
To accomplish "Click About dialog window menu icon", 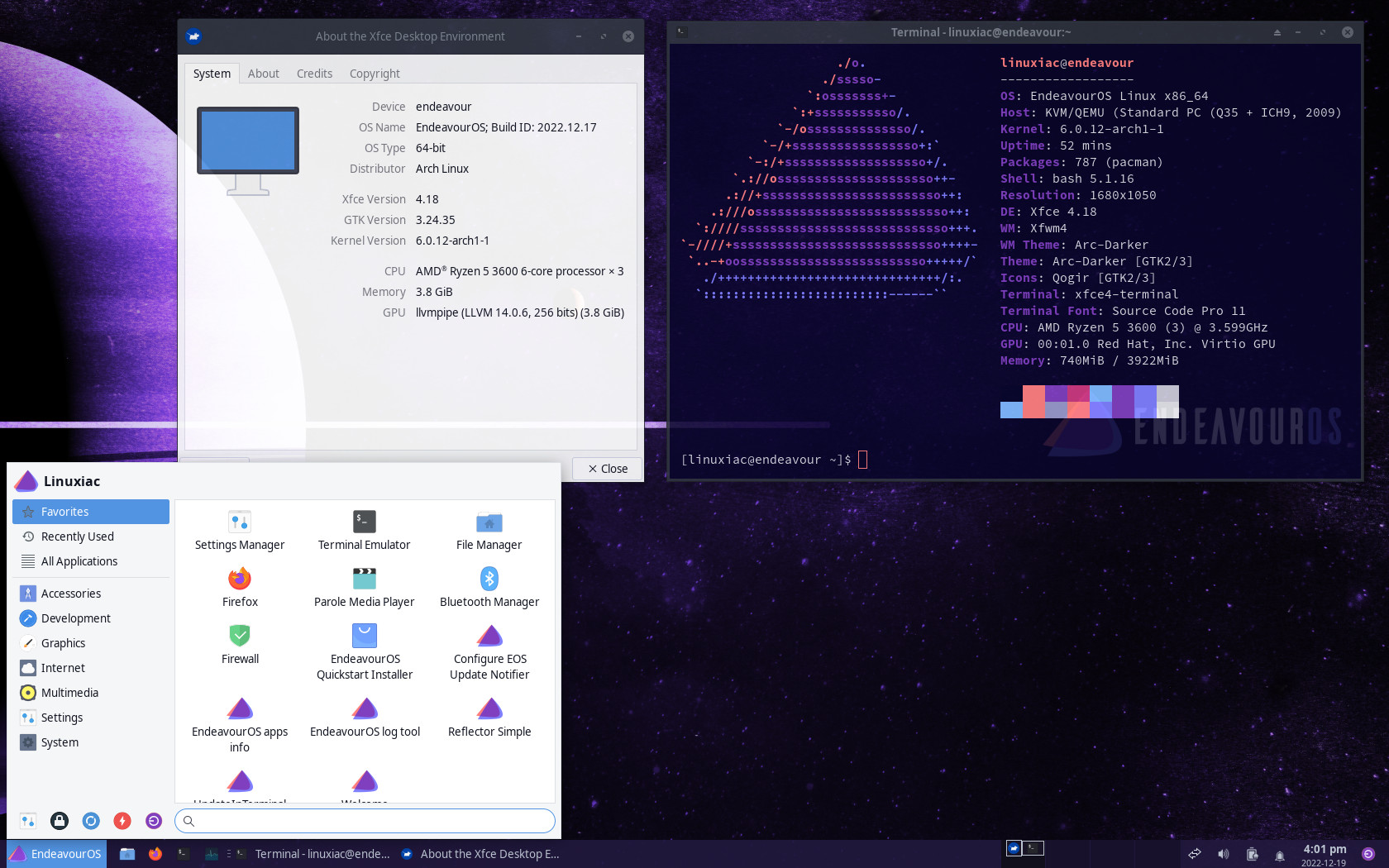I will pyautogui.click(x=193, y=36).
